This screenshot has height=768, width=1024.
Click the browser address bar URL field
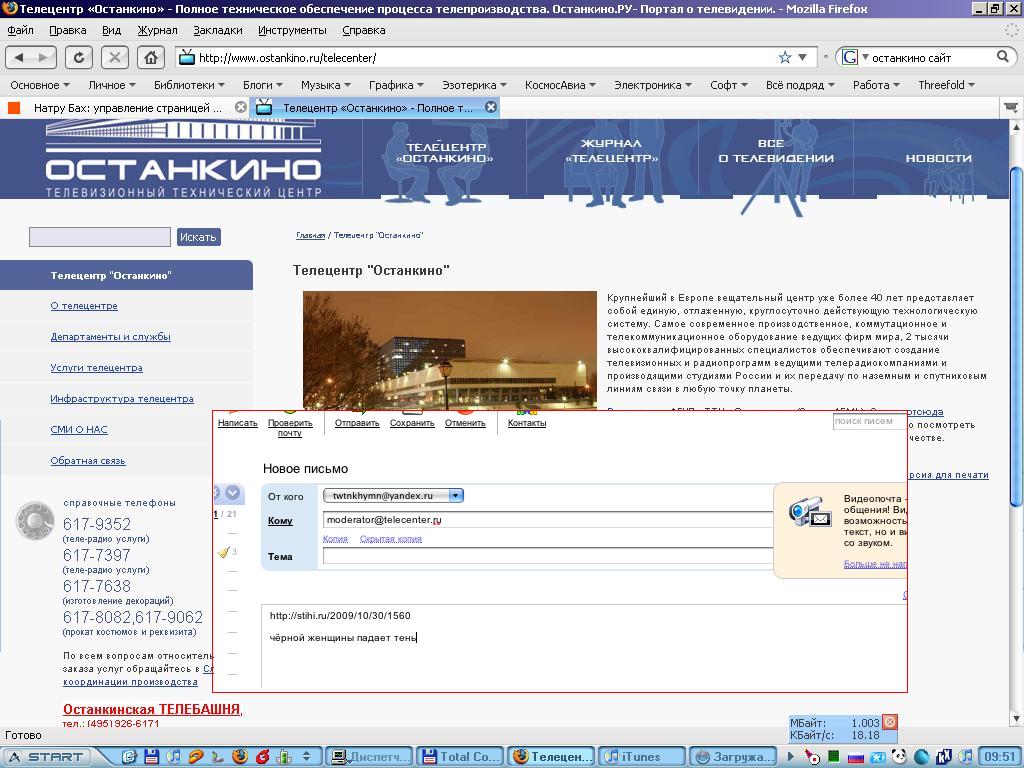coord(485,57)
